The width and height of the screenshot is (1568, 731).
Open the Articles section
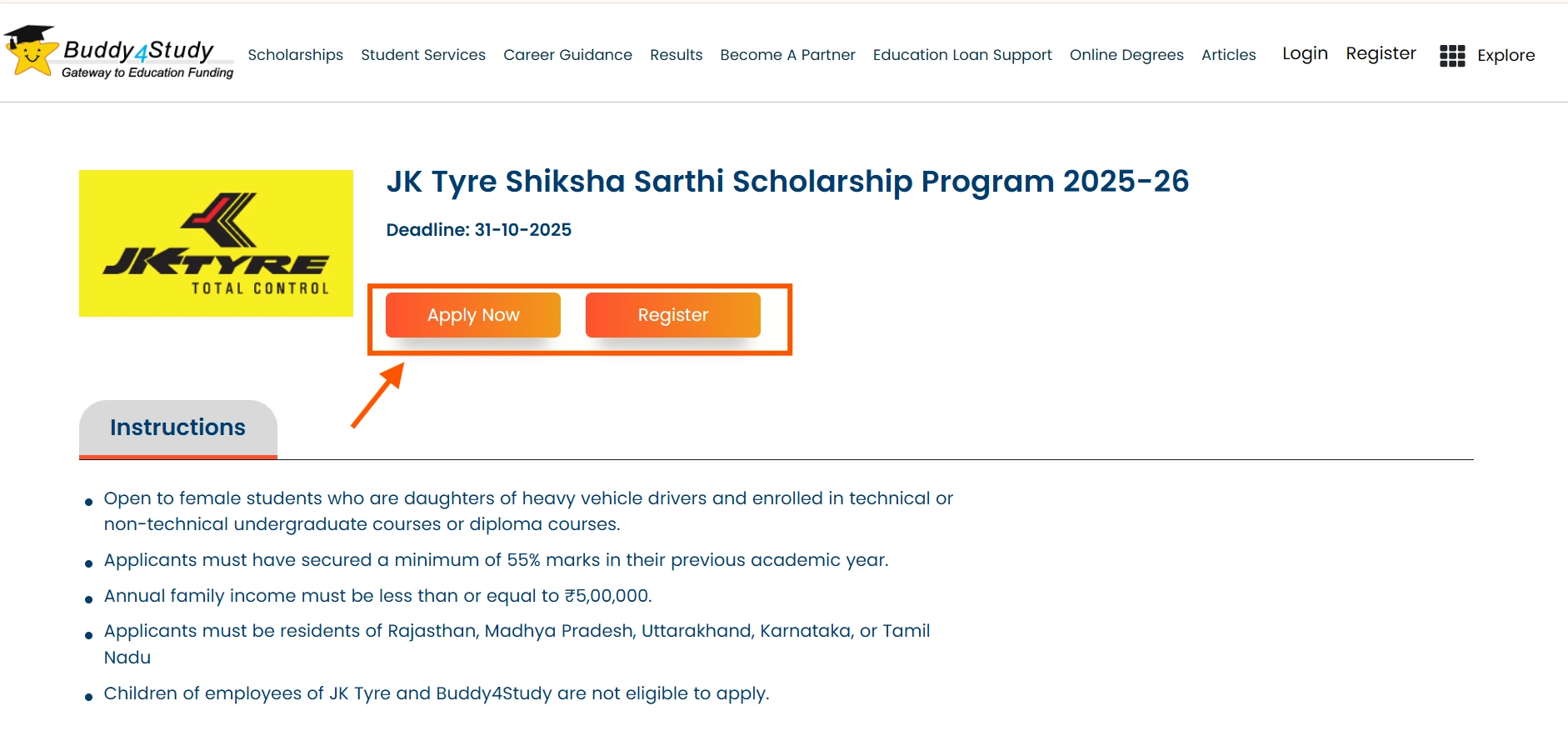point(1229,55)
